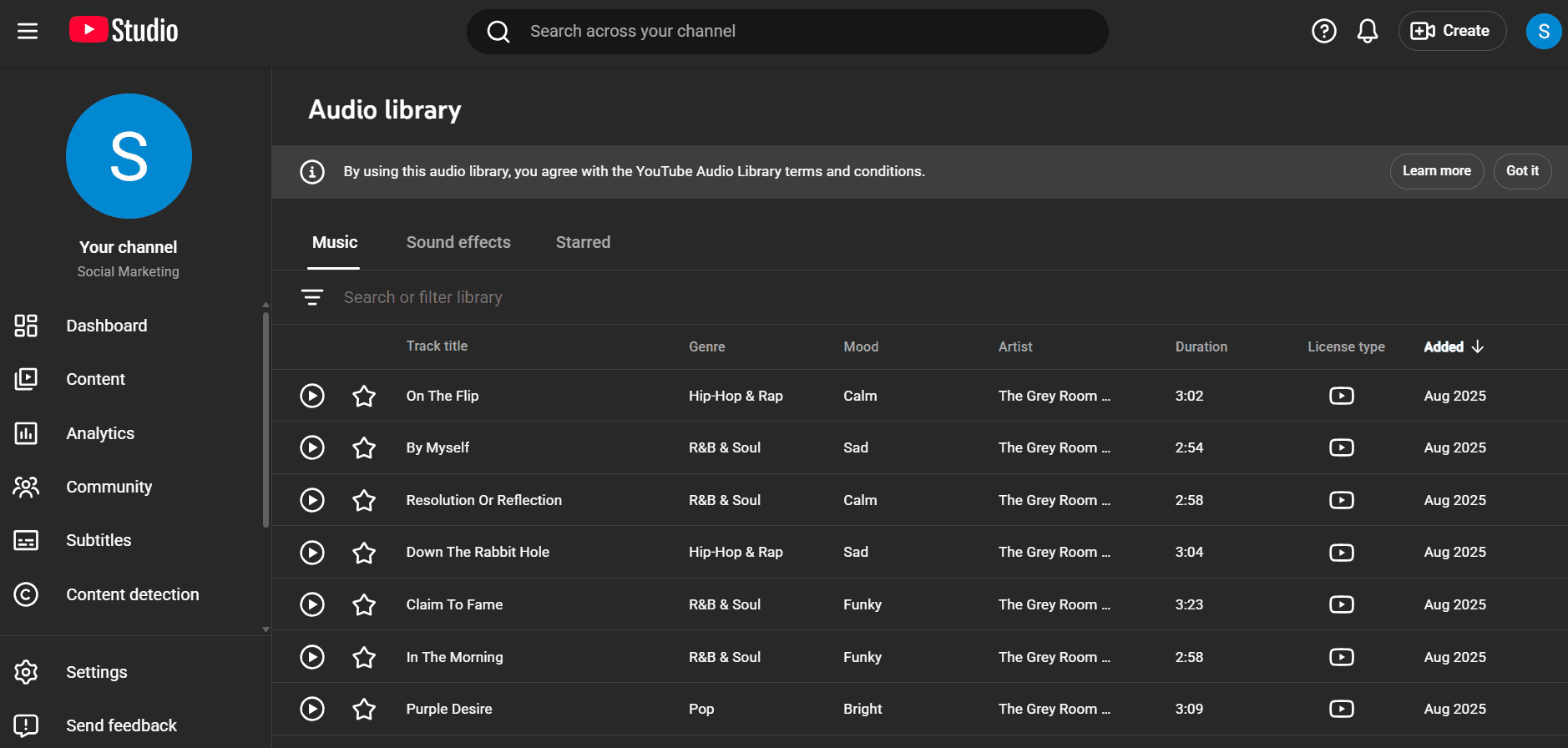Play the track Down The Rabbit Hole
1568x748 pixels.
point(312,552)
